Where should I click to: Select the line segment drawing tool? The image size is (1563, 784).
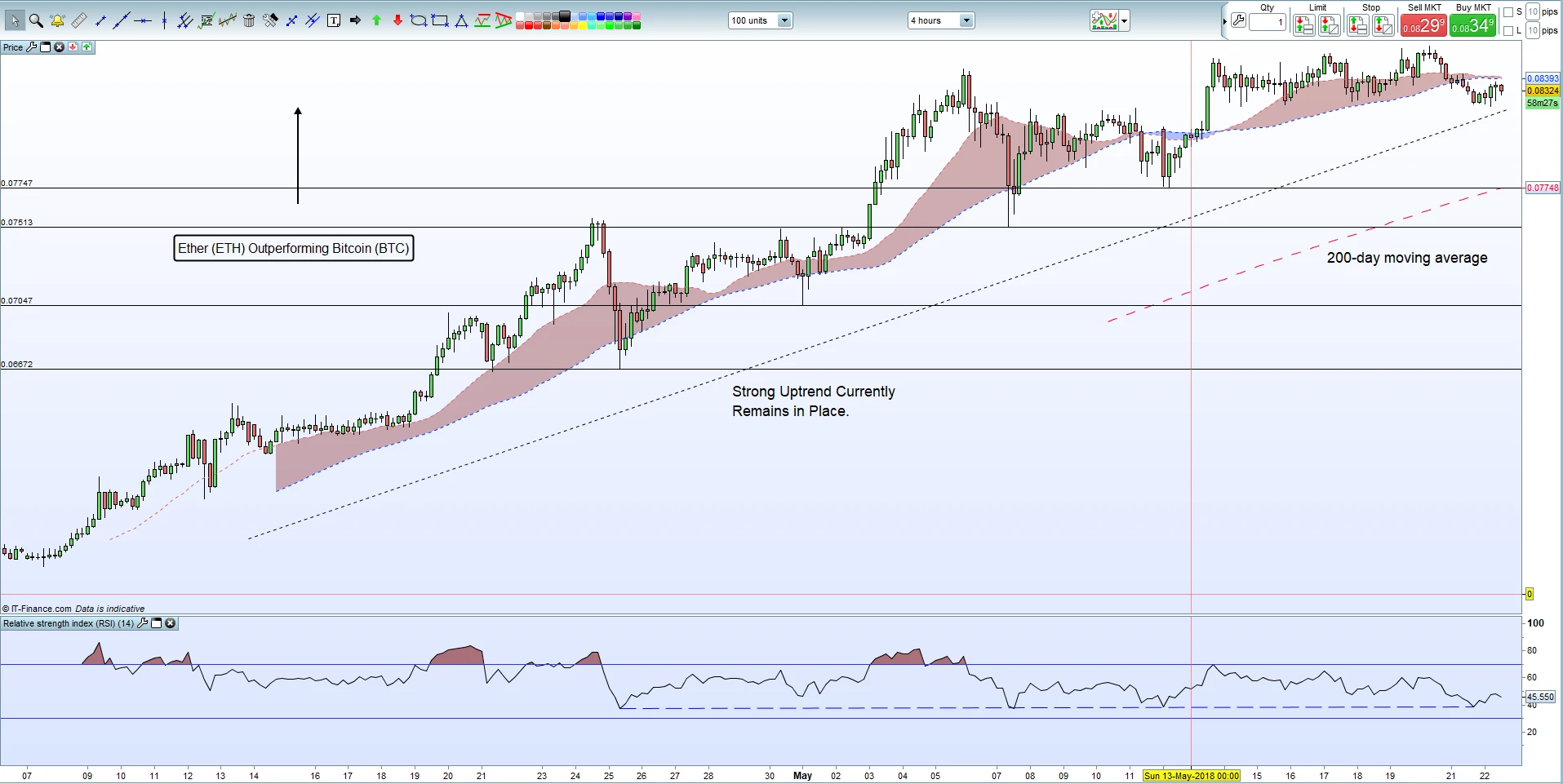tap(100, 20)
